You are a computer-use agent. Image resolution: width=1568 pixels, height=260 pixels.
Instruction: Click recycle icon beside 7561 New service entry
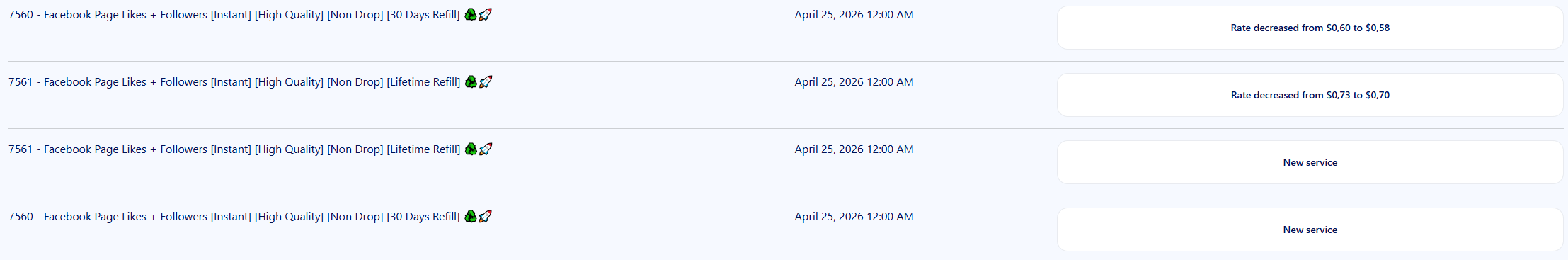471,149
